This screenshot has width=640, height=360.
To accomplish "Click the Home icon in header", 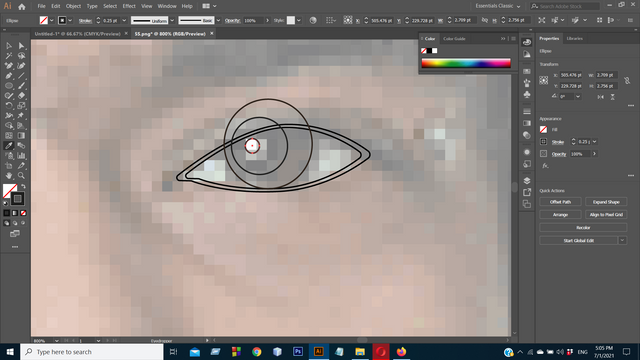I will pos(22,7).
